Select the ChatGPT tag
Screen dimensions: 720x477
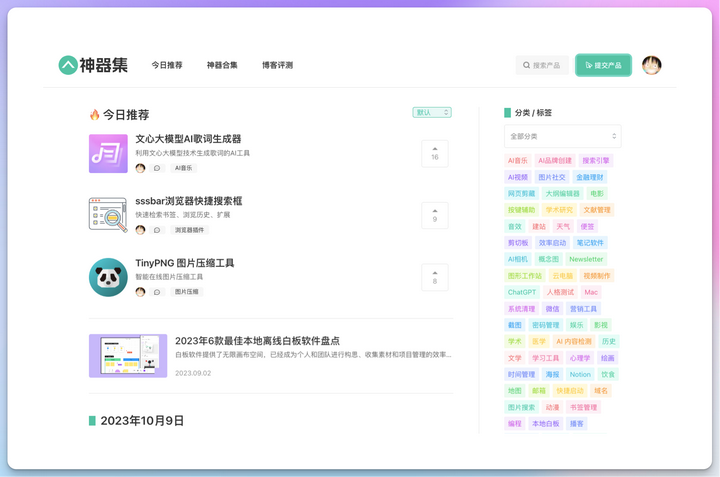click(x=522, y=292)
